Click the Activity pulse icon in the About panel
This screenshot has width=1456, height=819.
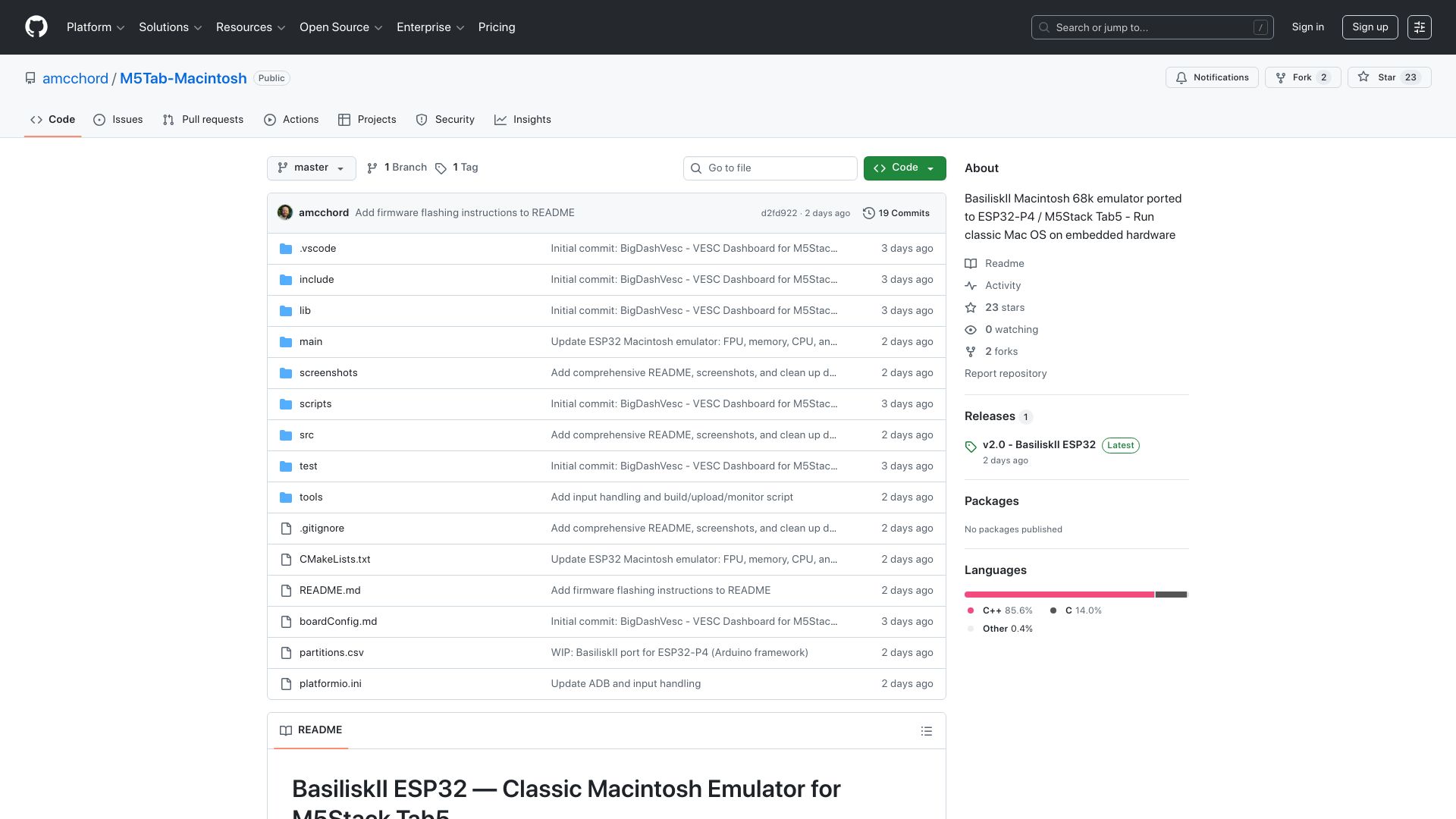[x=971, y=286]
